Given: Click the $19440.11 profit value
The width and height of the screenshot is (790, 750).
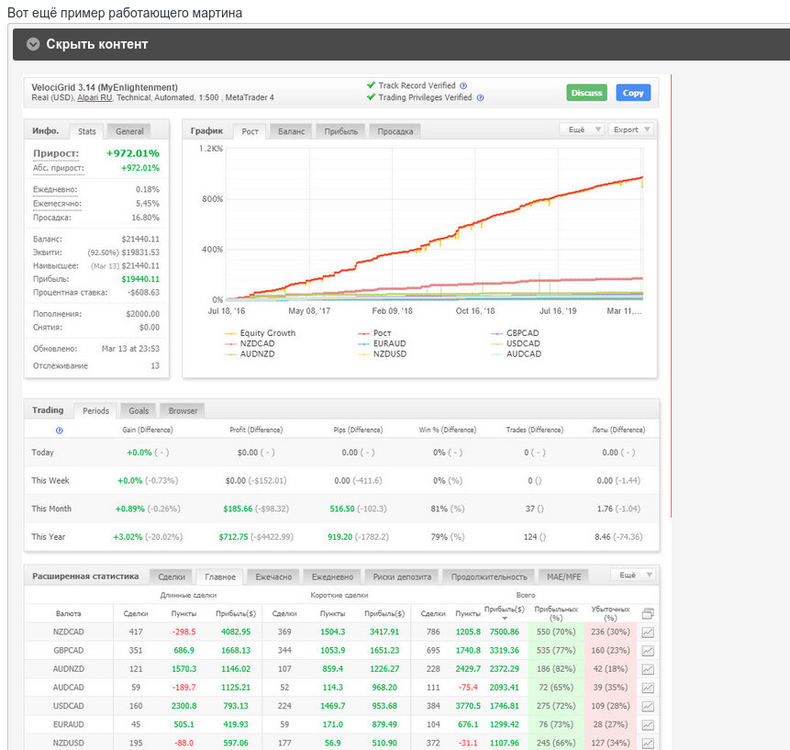Looking at the screenshot, I should [140, 279].
